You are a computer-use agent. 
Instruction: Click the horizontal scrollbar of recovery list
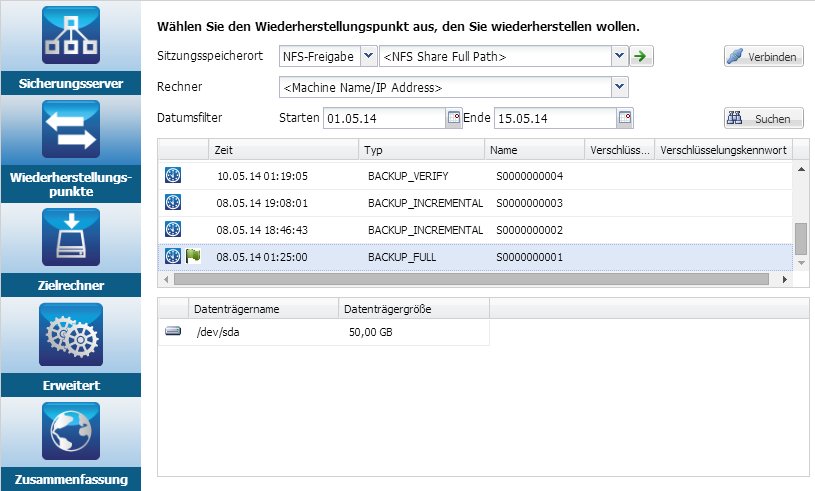[x=471, y=280]
